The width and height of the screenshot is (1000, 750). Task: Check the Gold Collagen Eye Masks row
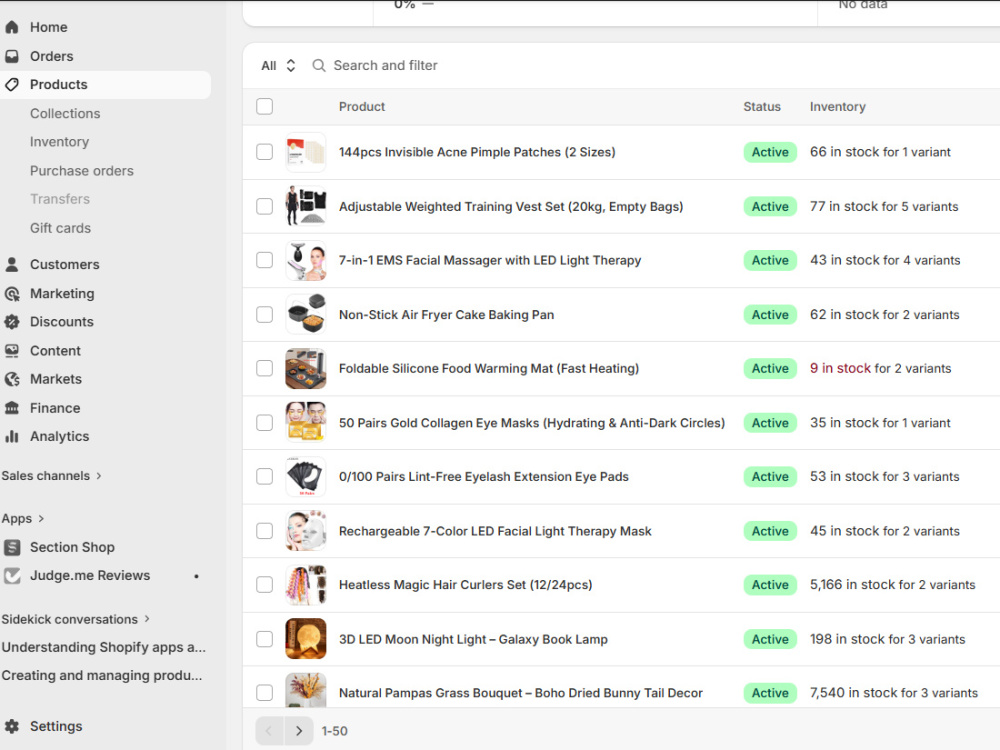[x=265, y=423]
